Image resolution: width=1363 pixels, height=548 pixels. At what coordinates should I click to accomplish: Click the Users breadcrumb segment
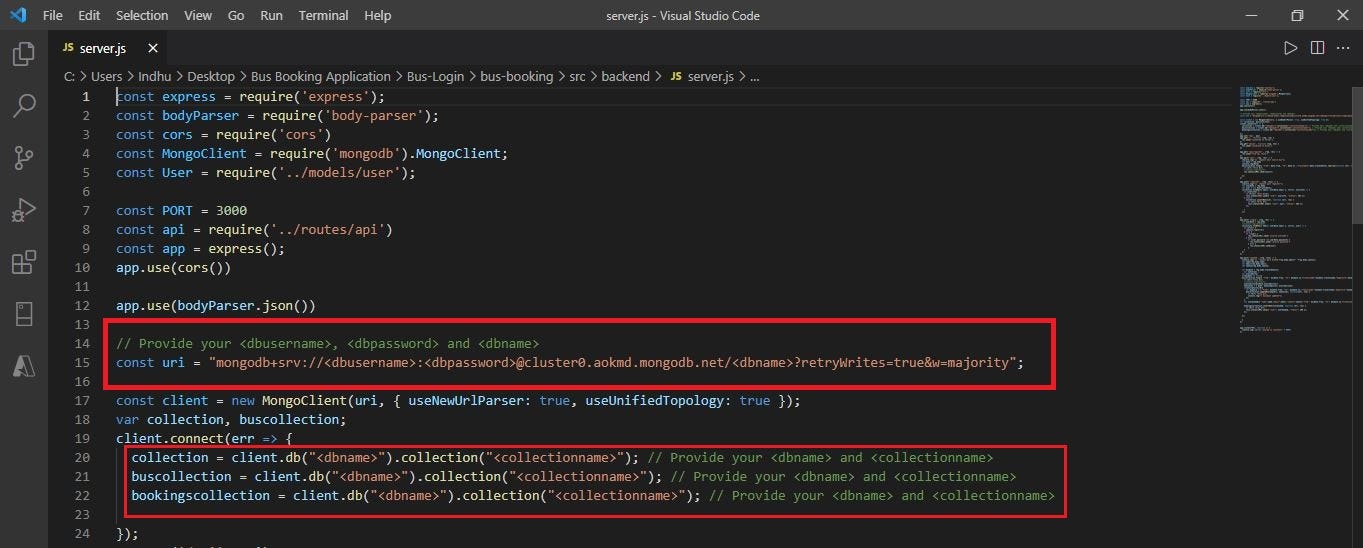coord(106,76)
